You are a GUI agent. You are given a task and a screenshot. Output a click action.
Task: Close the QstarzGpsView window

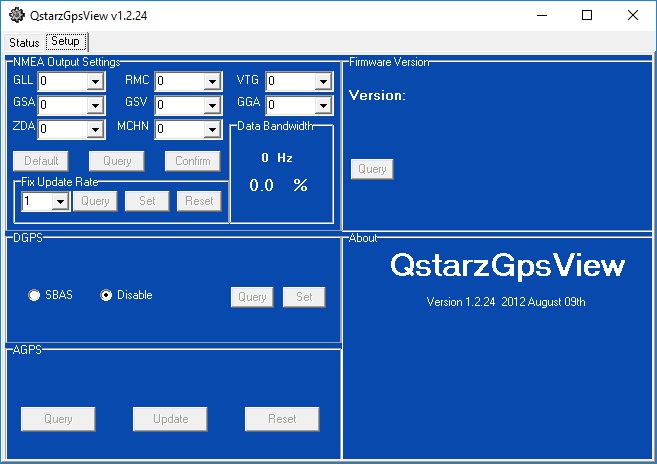pos(633,16)
